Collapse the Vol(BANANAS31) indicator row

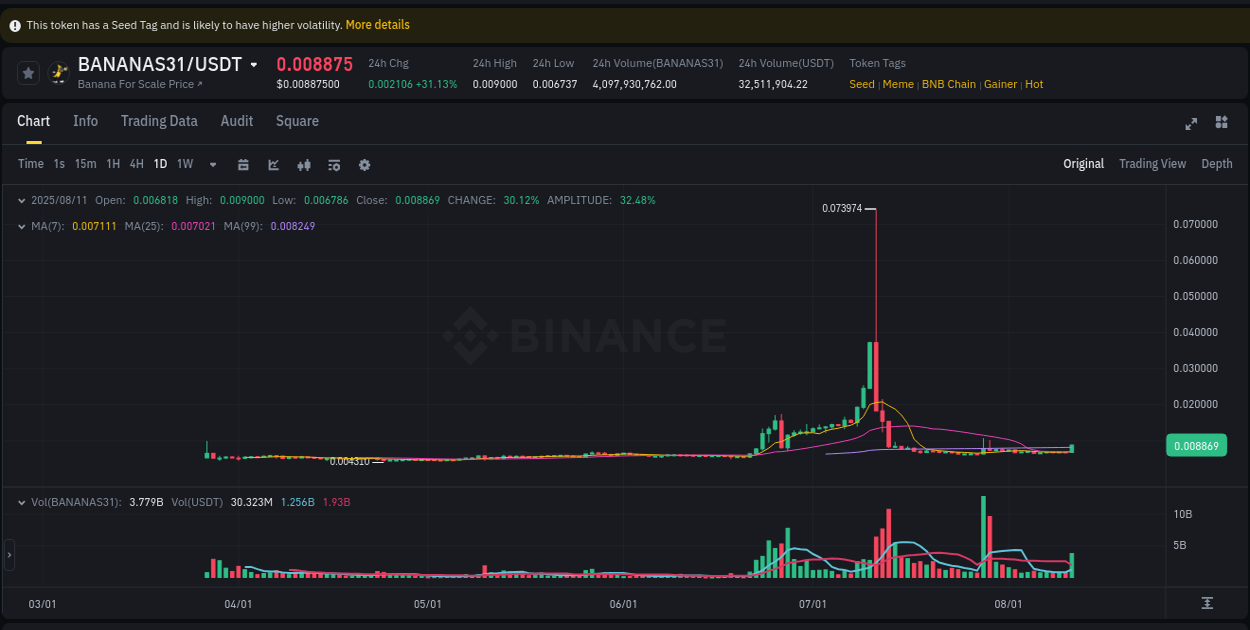pos(21,502)
